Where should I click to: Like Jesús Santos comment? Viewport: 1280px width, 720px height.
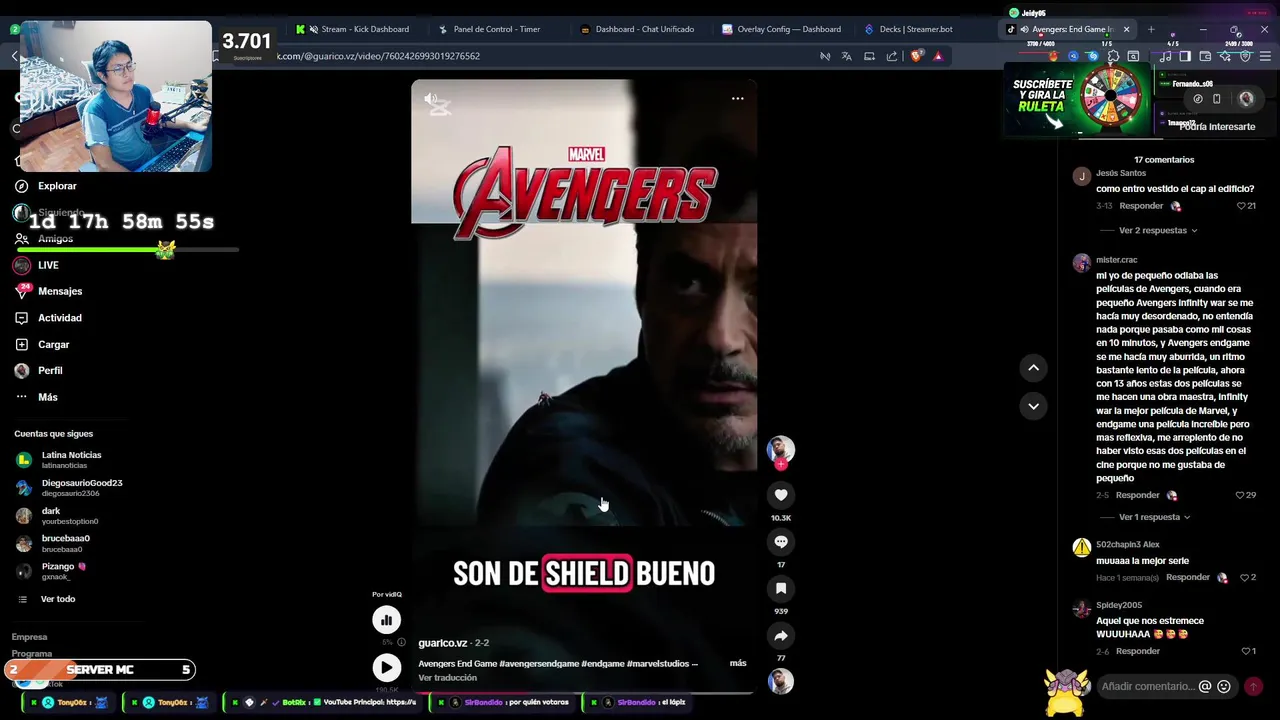pyautogui.click(x=1242, y=206)
